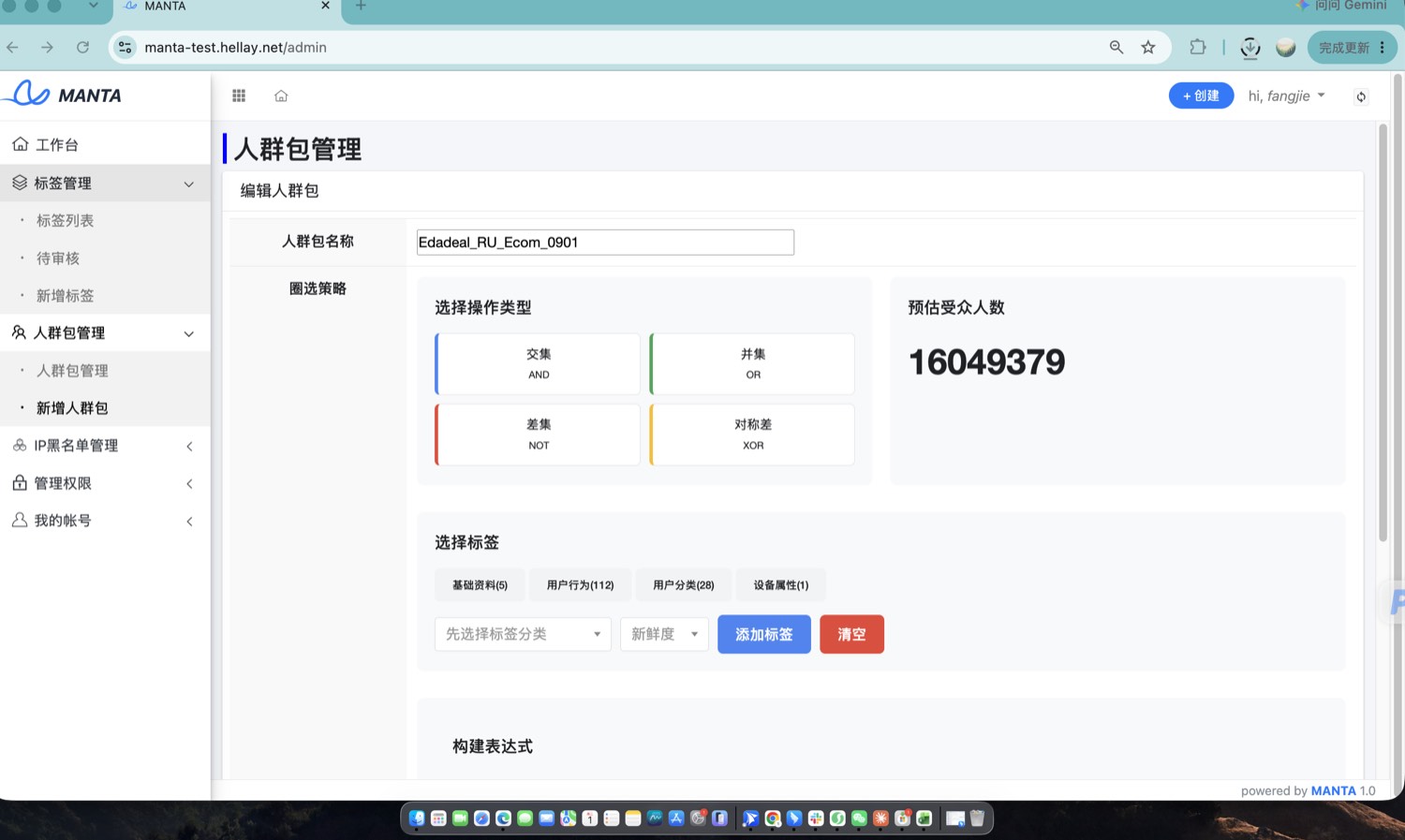The image size is (1405, 840).
Task: Click the refresh icon beside hi, fangjie
Action: [1361, 96]
